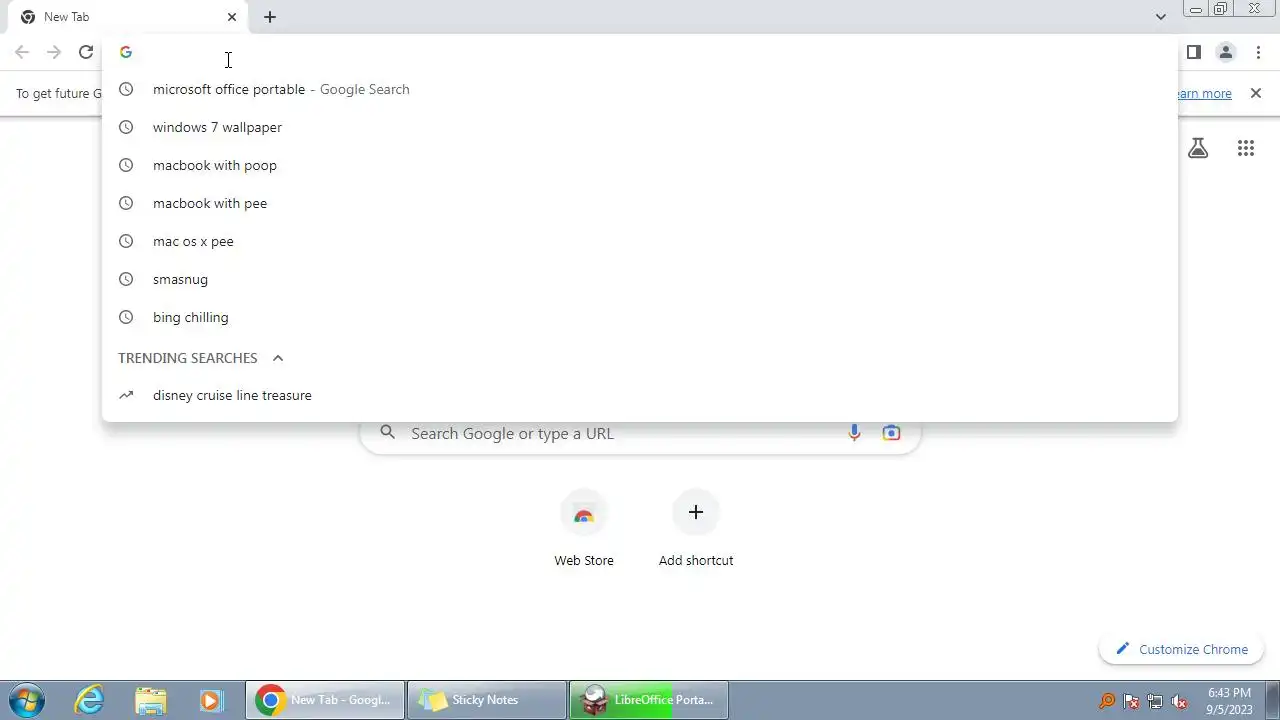The width and height of the screenshot is (1280, 720).
Task: Click the browser forward arrow
Action: (54, 52)
